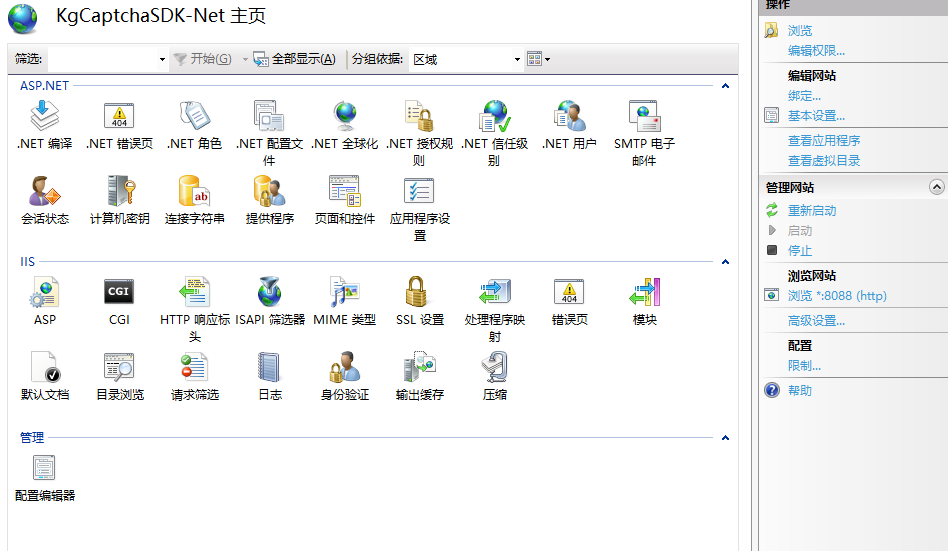Open the SSL 设置 icon

coord(419,293)
